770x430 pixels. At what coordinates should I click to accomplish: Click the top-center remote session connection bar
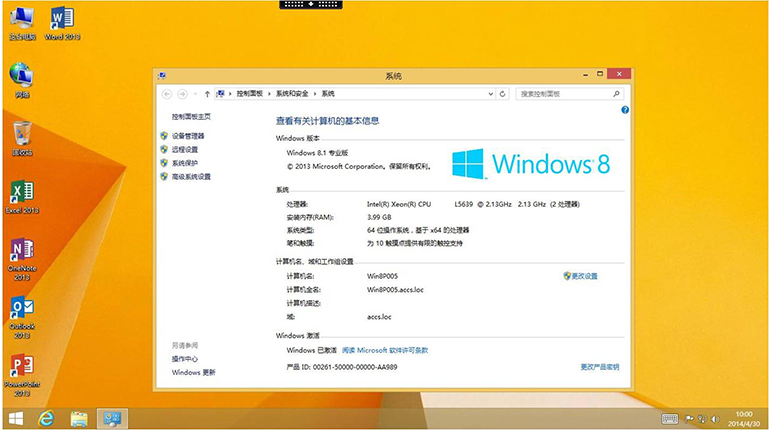(311, 4)
